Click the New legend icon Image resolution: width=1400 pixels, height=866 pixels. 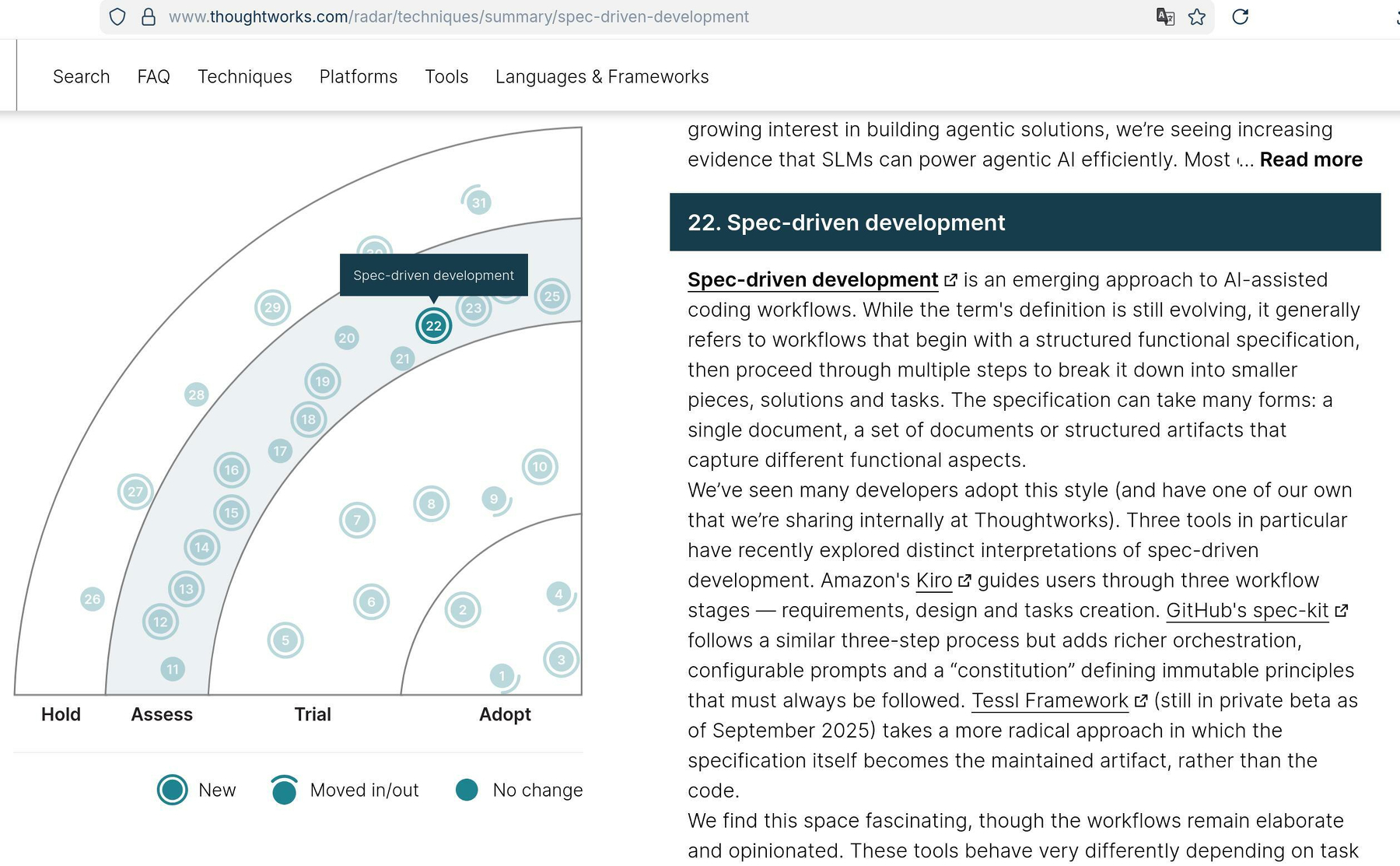point(173,790)
